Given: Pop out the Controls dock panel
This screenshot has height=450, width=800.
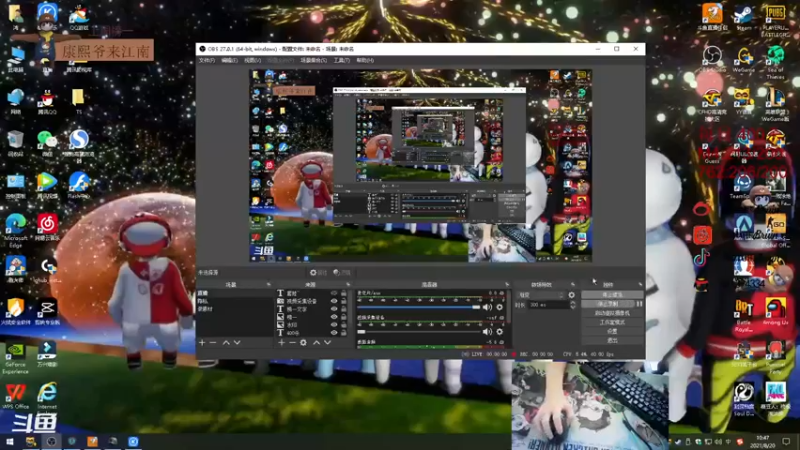Looking at the screenshot, I should 640,284.
